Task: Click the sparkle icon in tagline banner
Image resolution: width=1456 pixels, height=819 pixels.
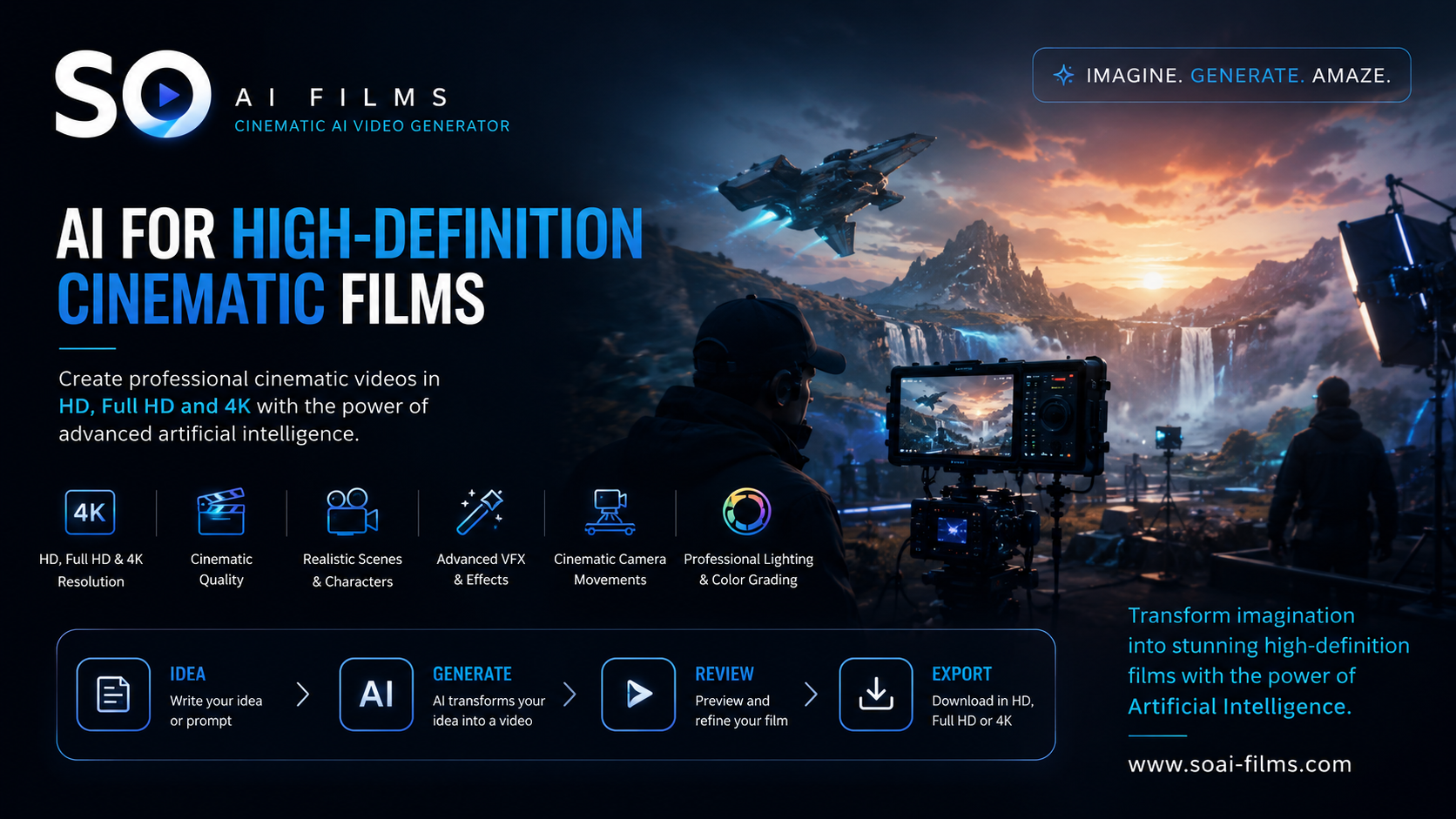Action: (x=1063, y=75)
